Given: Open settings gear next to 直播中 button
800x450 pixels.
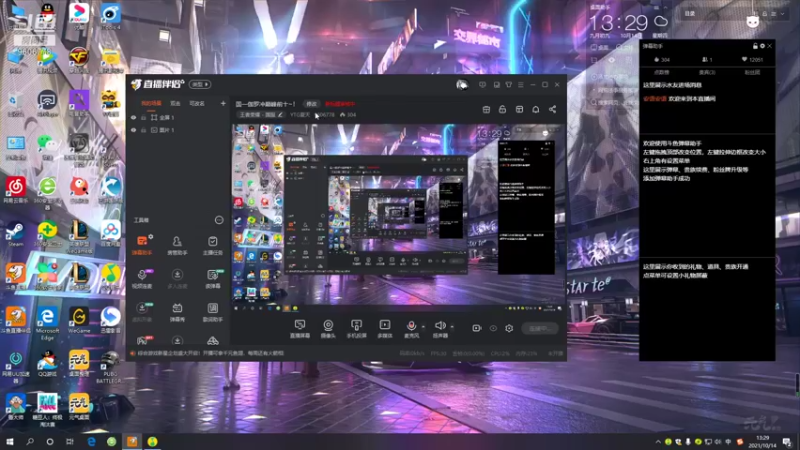Looking at the screenshot, I should point(509,328).
